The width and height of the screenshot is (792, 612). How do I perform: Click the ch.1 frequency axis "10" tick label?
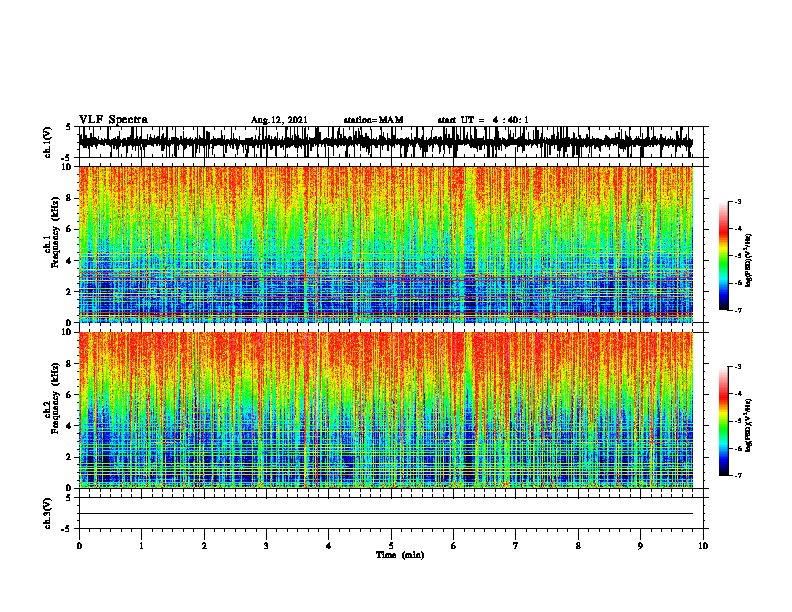click(x=68, y=167)
